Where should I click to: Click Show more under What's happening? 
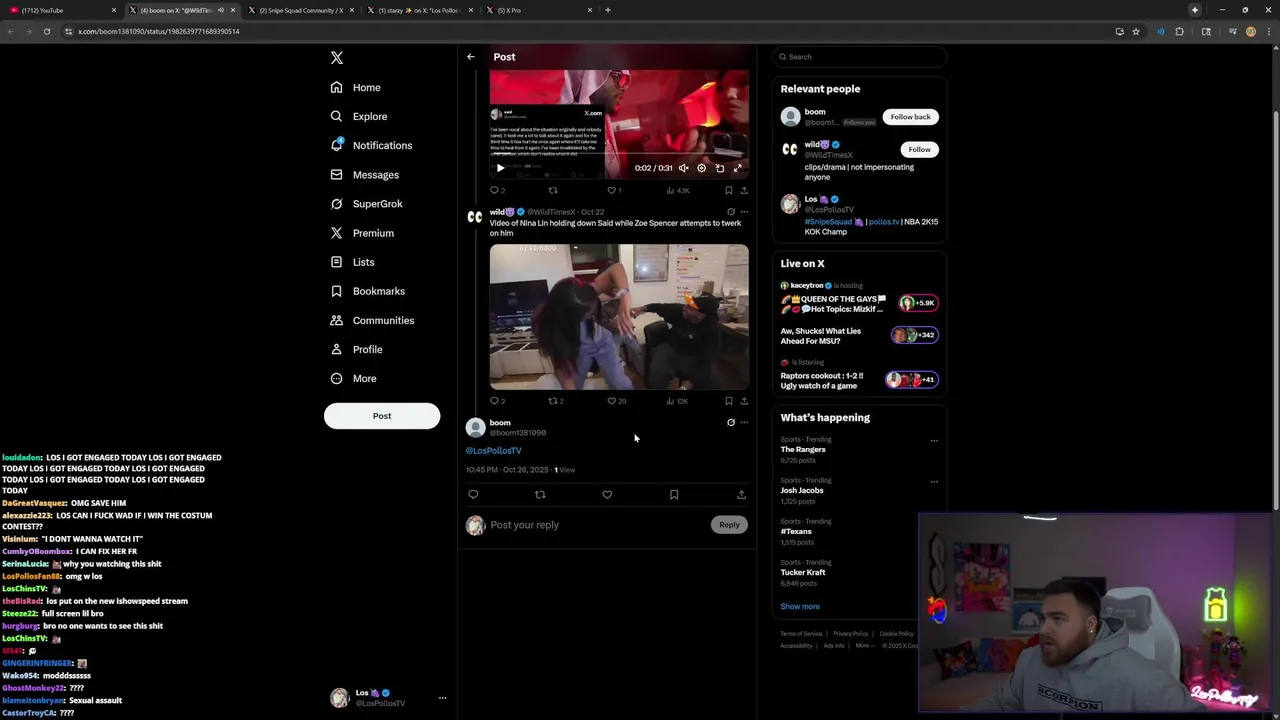[800, 607]
